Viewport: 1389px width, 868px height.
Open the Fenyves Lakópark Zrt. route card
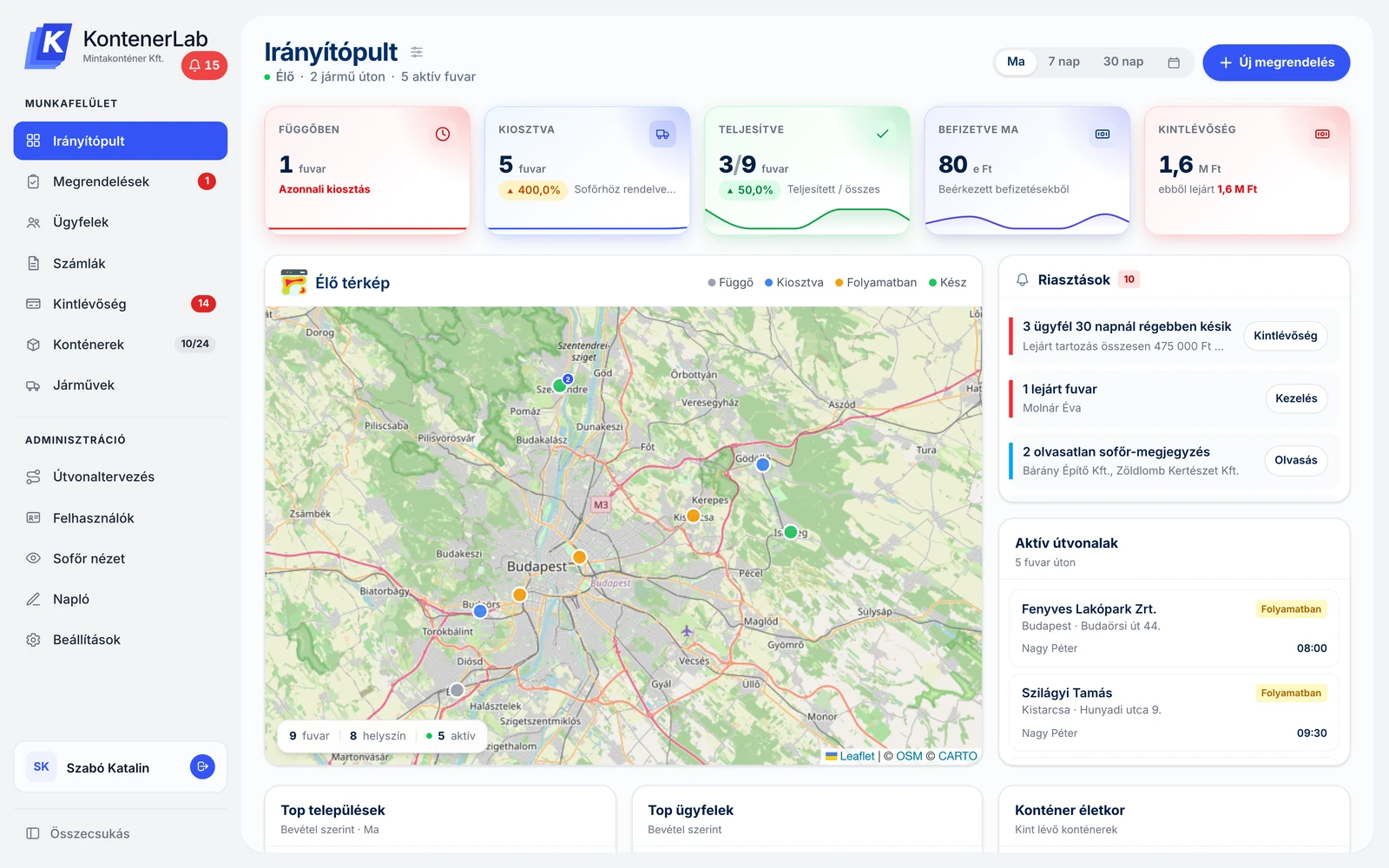pos(1175,629)
